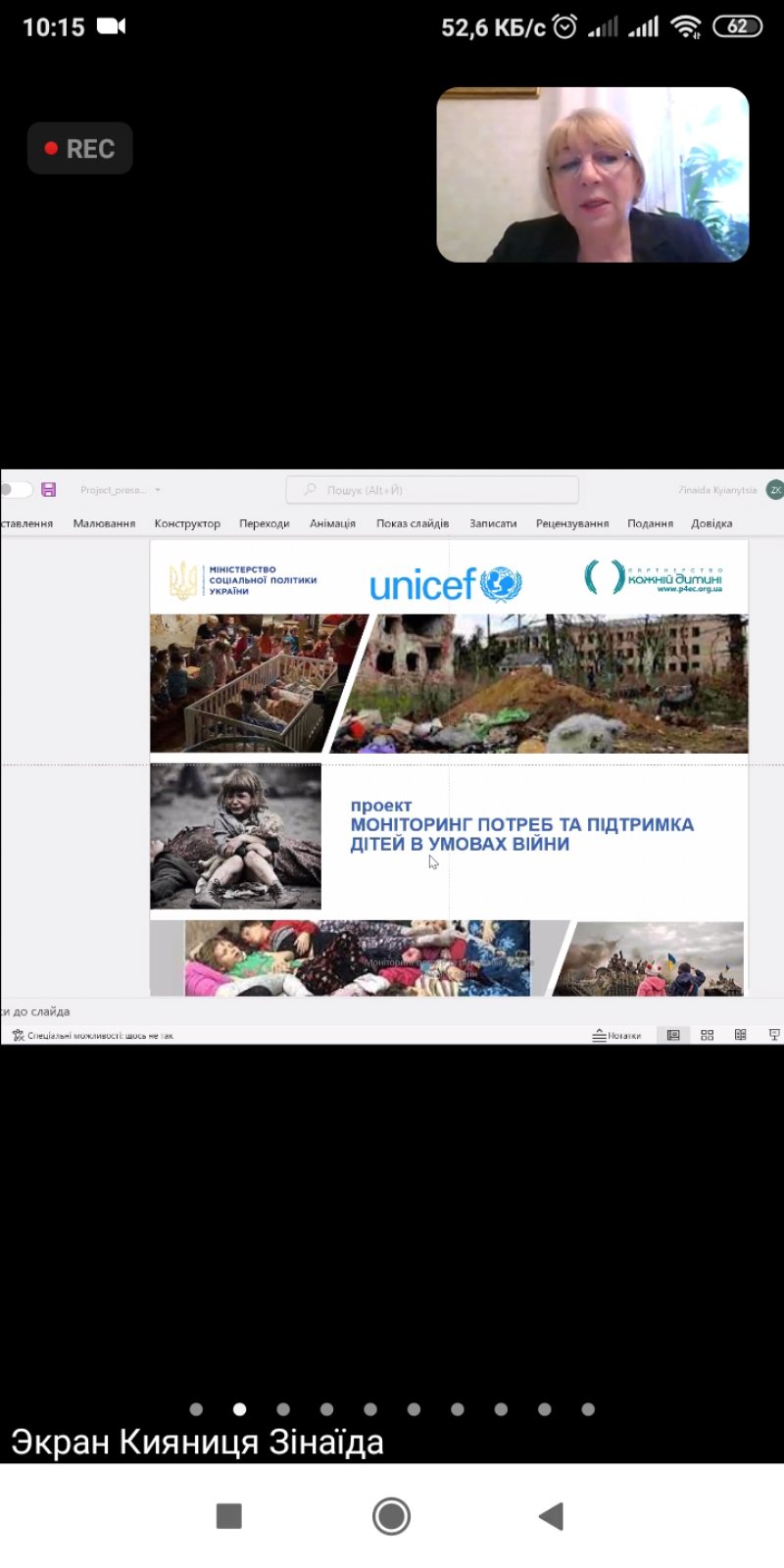Tap the speaker video thumbnail

click(x=593, y=174)
